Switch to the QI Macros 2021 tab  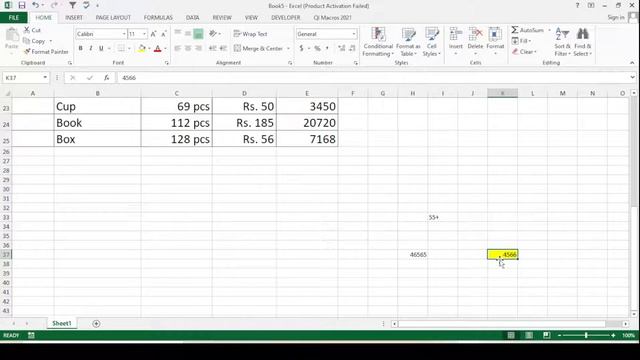coord(332,18)
